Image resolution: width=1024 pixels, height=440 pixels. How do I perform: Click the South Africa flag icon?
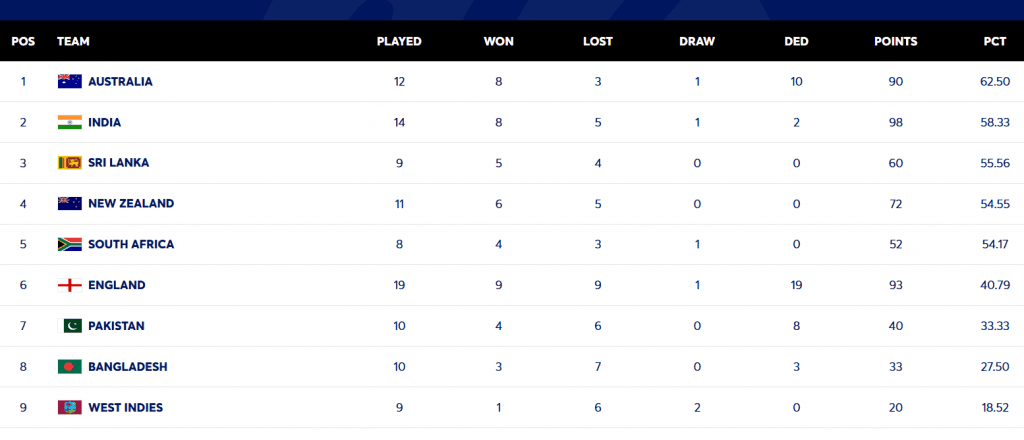pyautogui.click(x=70, y=244)
